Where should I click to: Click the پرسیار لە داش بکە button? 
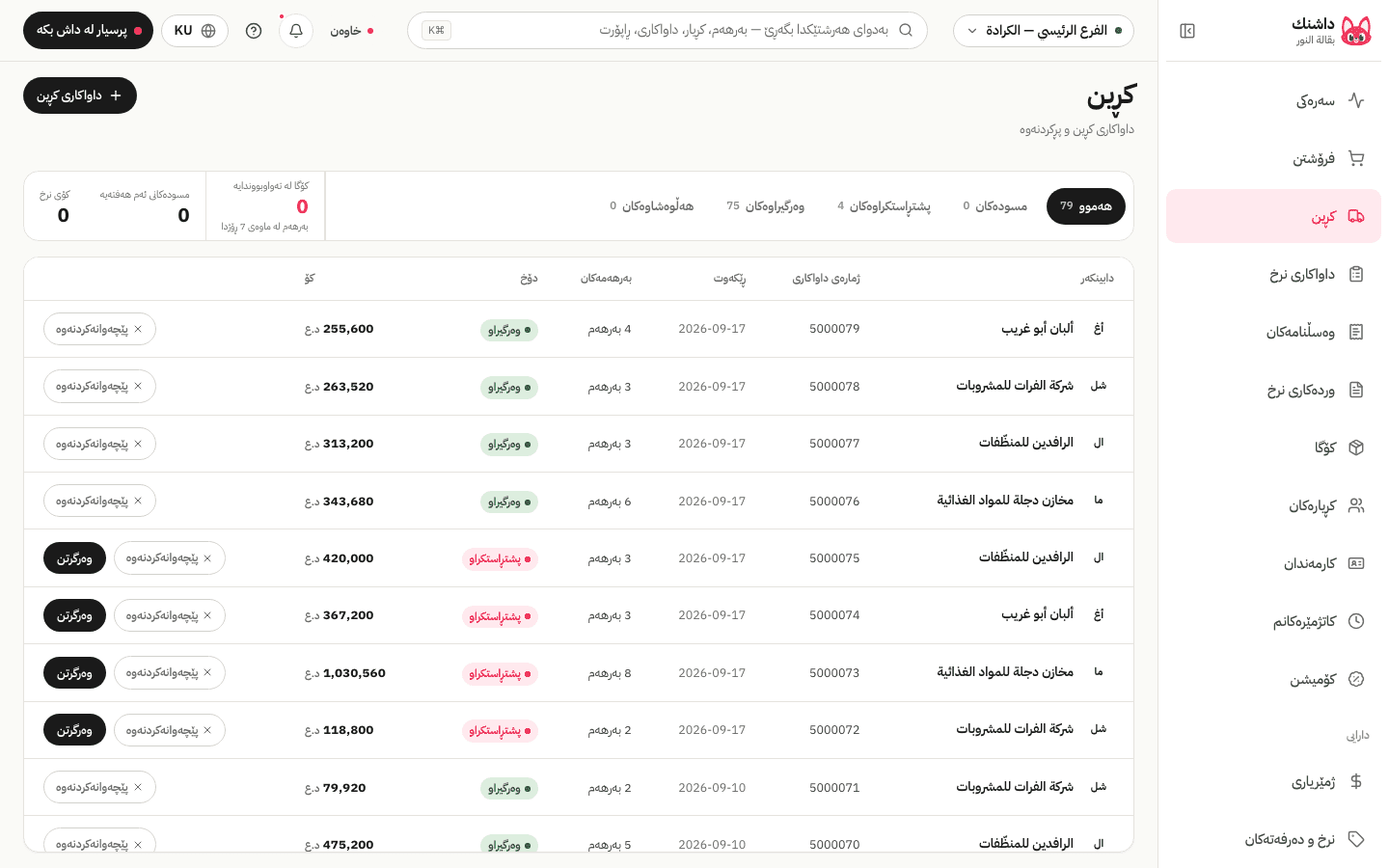coord(88,31)
